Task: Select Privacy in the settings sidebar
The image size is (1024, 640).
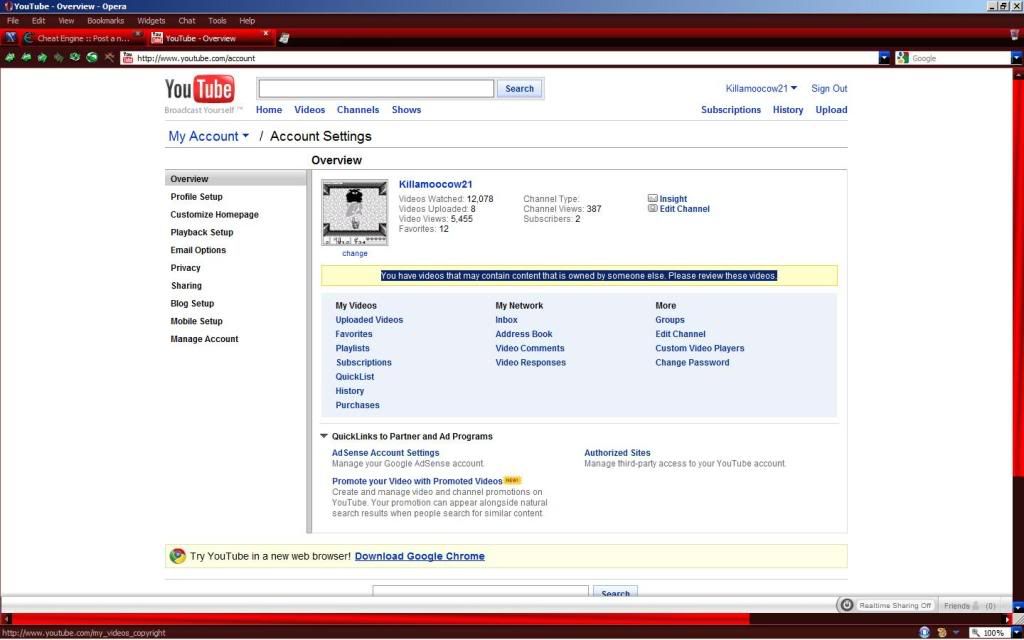Action: pos(185,268)
